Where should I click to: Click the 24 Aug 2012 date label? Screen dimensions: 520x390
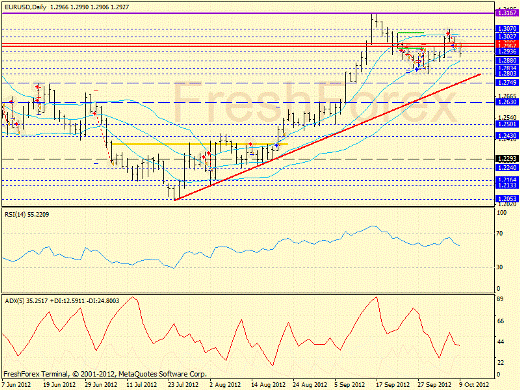[310, 384]
